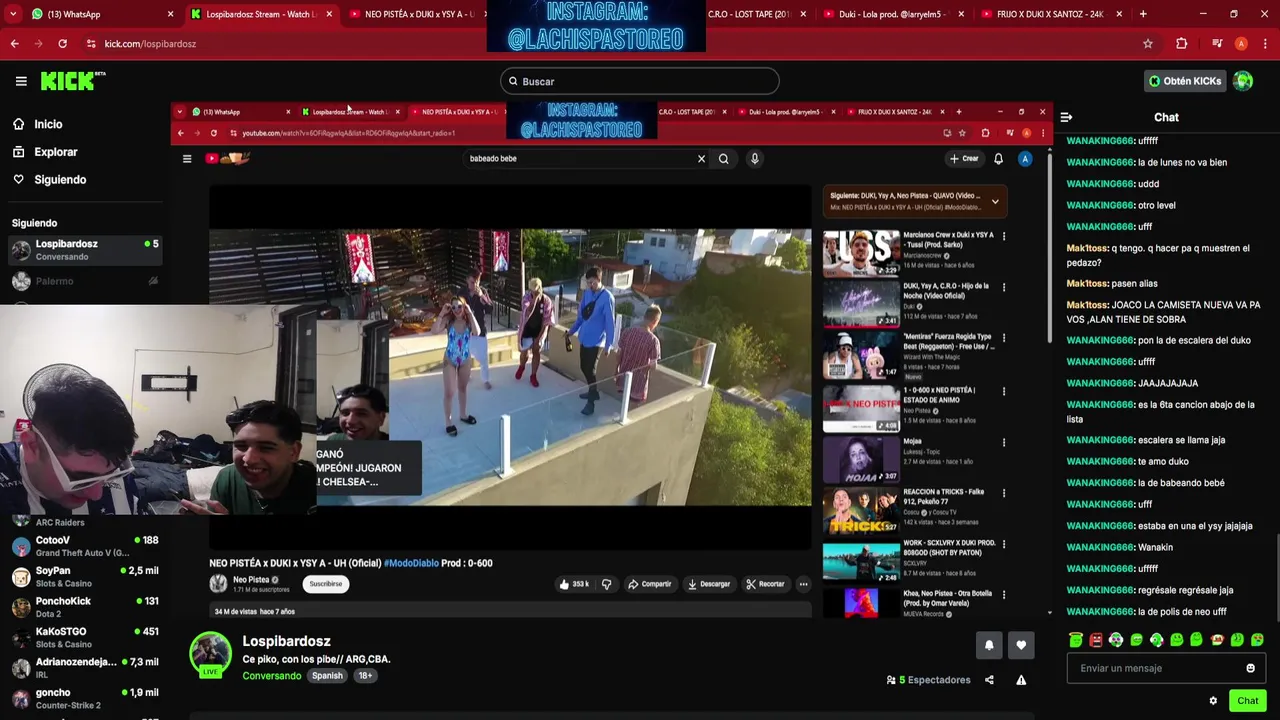Share the stream via share icon
Viewport: 1280px width, 720px height.
pyautogui.click(x=989, y=680)
